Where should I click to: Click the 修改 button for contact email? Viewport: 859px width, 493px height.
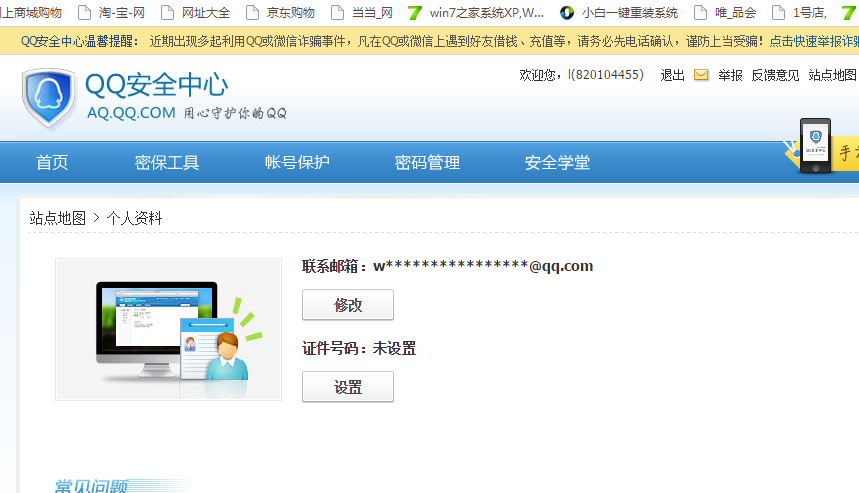click(x=348, y=305)
